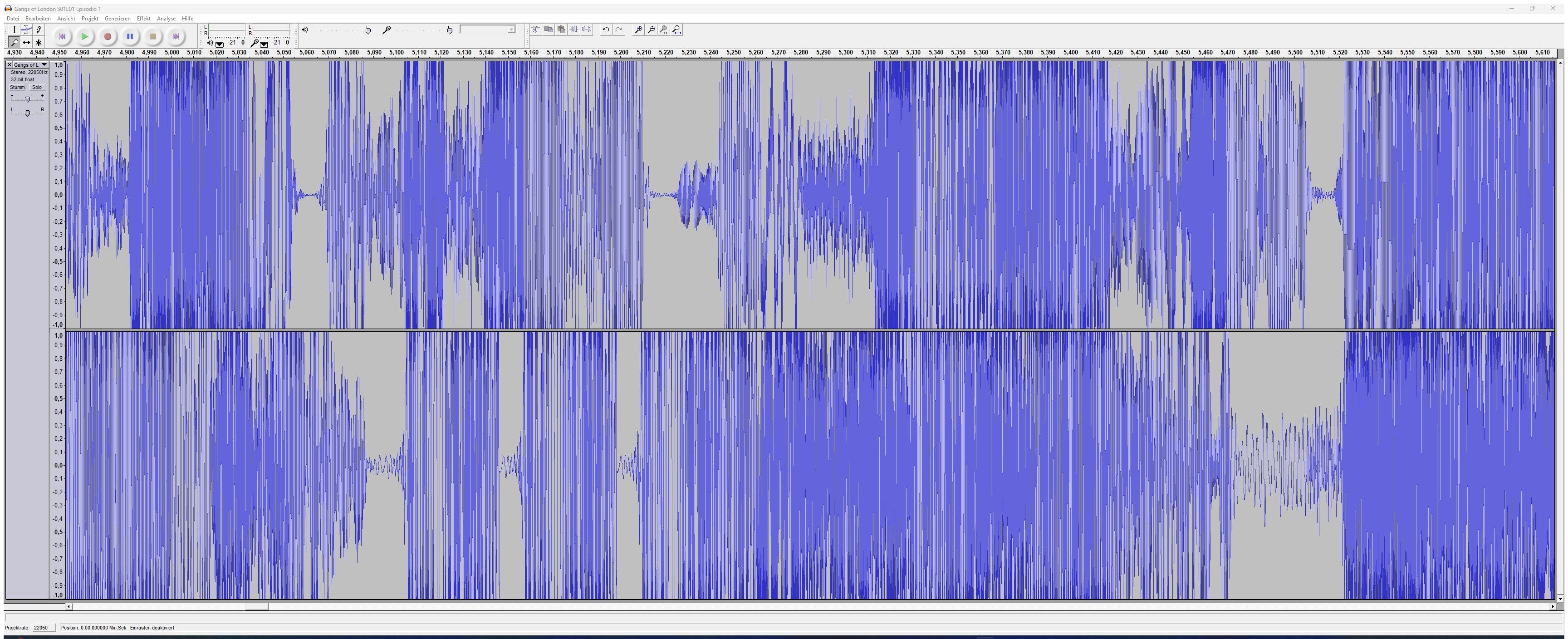Click the Fit Project zoom icon
Image resolution: width=1568 pixels, height=639 pixels.
point(677,29)
